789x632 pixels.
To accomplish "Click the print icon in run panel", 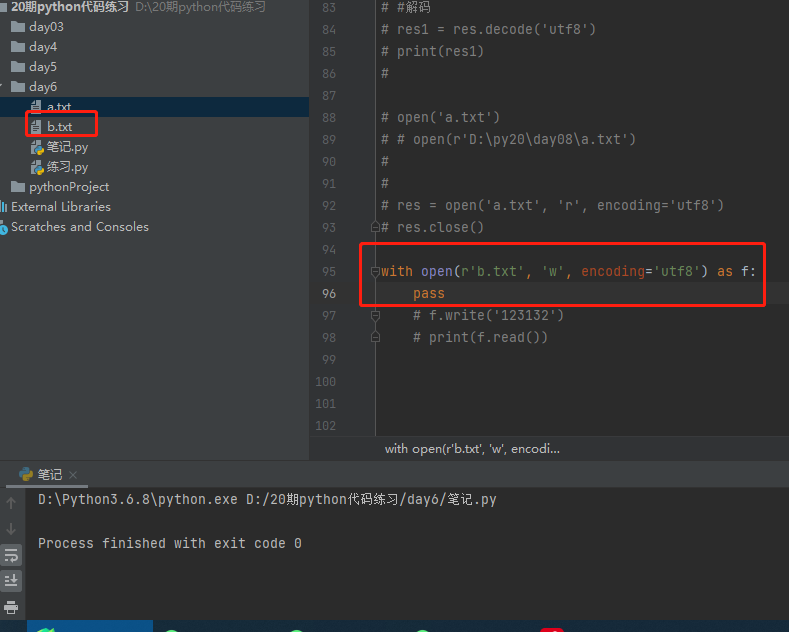I will [11, 607].
